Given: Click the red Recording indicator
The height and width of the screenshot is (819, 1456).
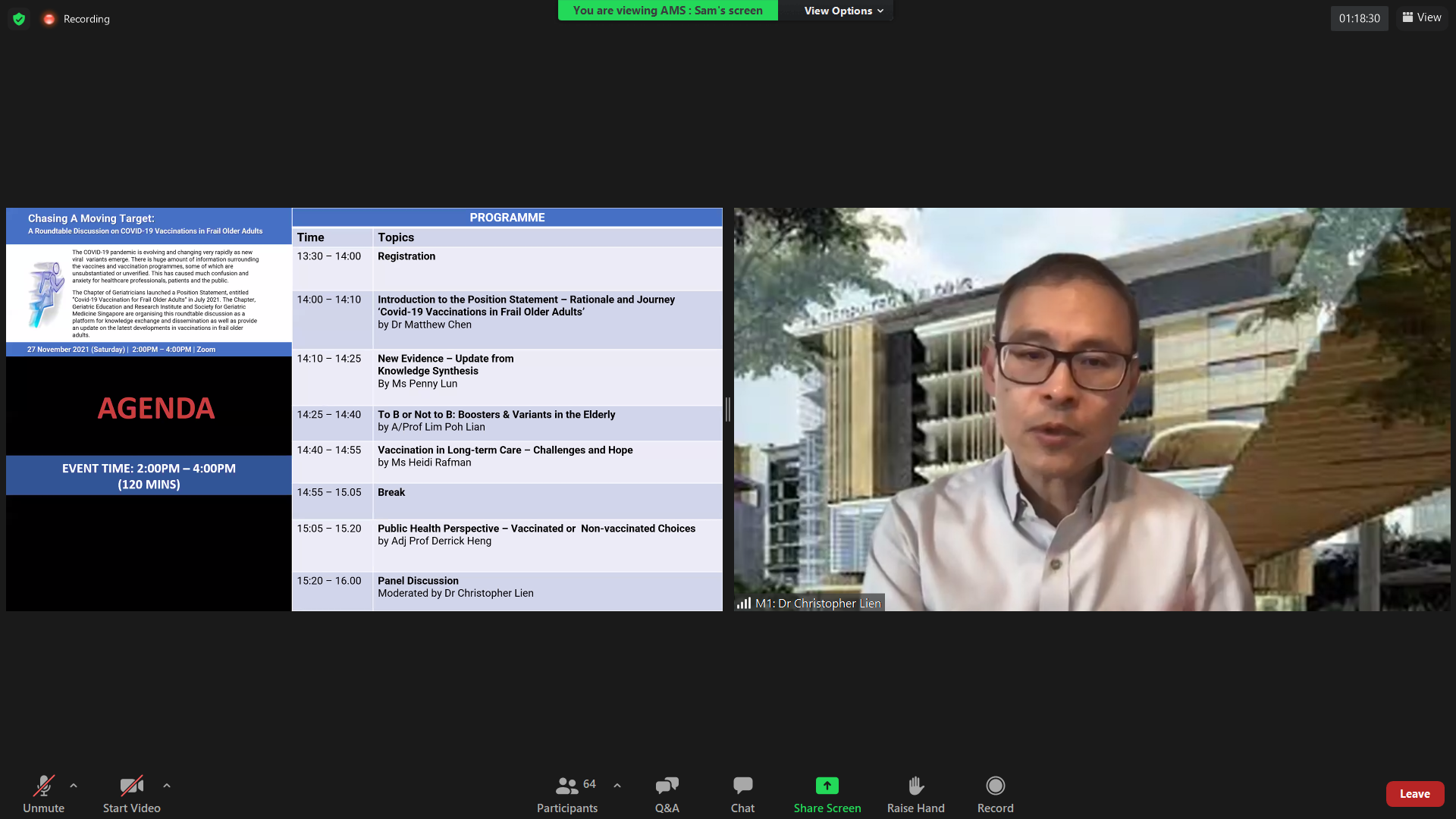Looking at the screenshot, I should click(49, 19).
